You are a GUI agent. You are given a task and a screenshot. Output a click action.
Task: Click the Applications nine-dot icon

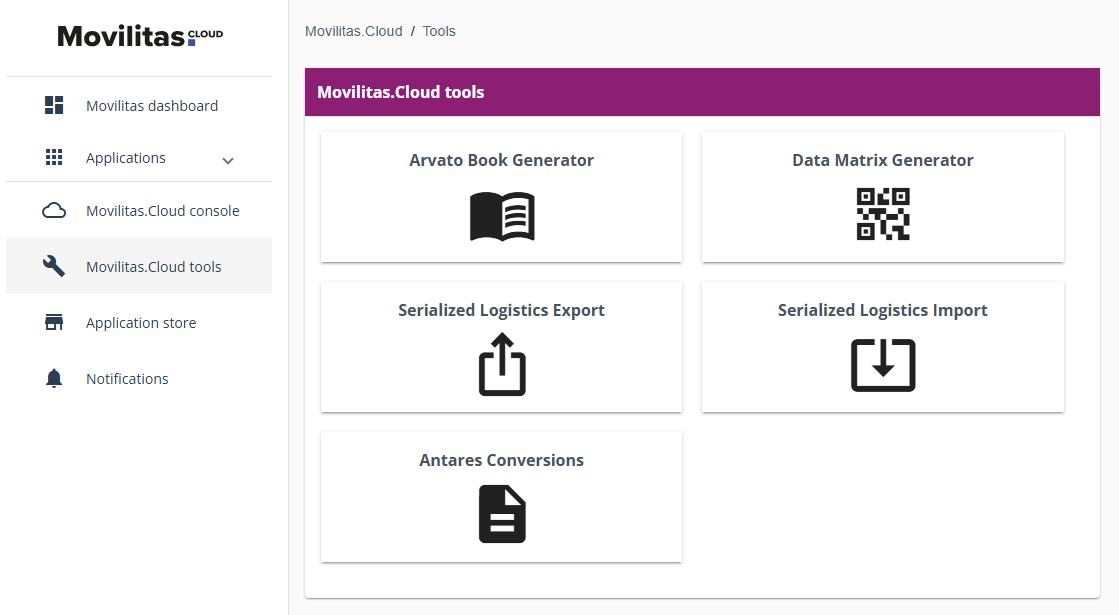[x=54, y=158]
